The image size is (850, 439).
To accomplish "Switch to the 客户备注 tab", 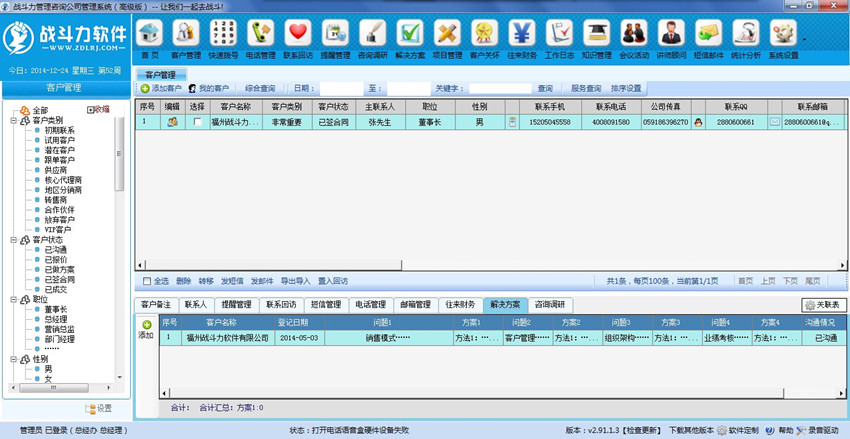I will 156,305.
